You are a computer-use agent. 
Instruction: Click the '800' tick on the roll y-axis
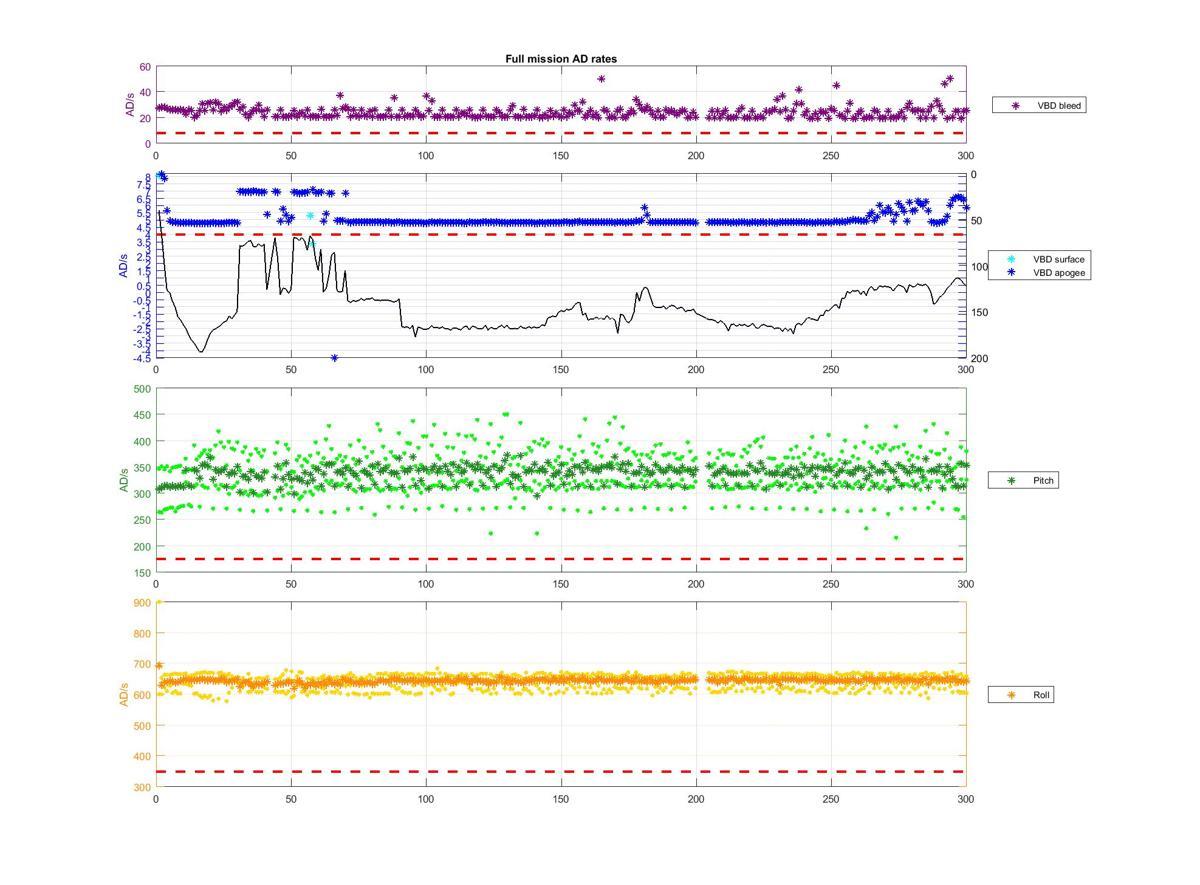[x=142, y=633]
